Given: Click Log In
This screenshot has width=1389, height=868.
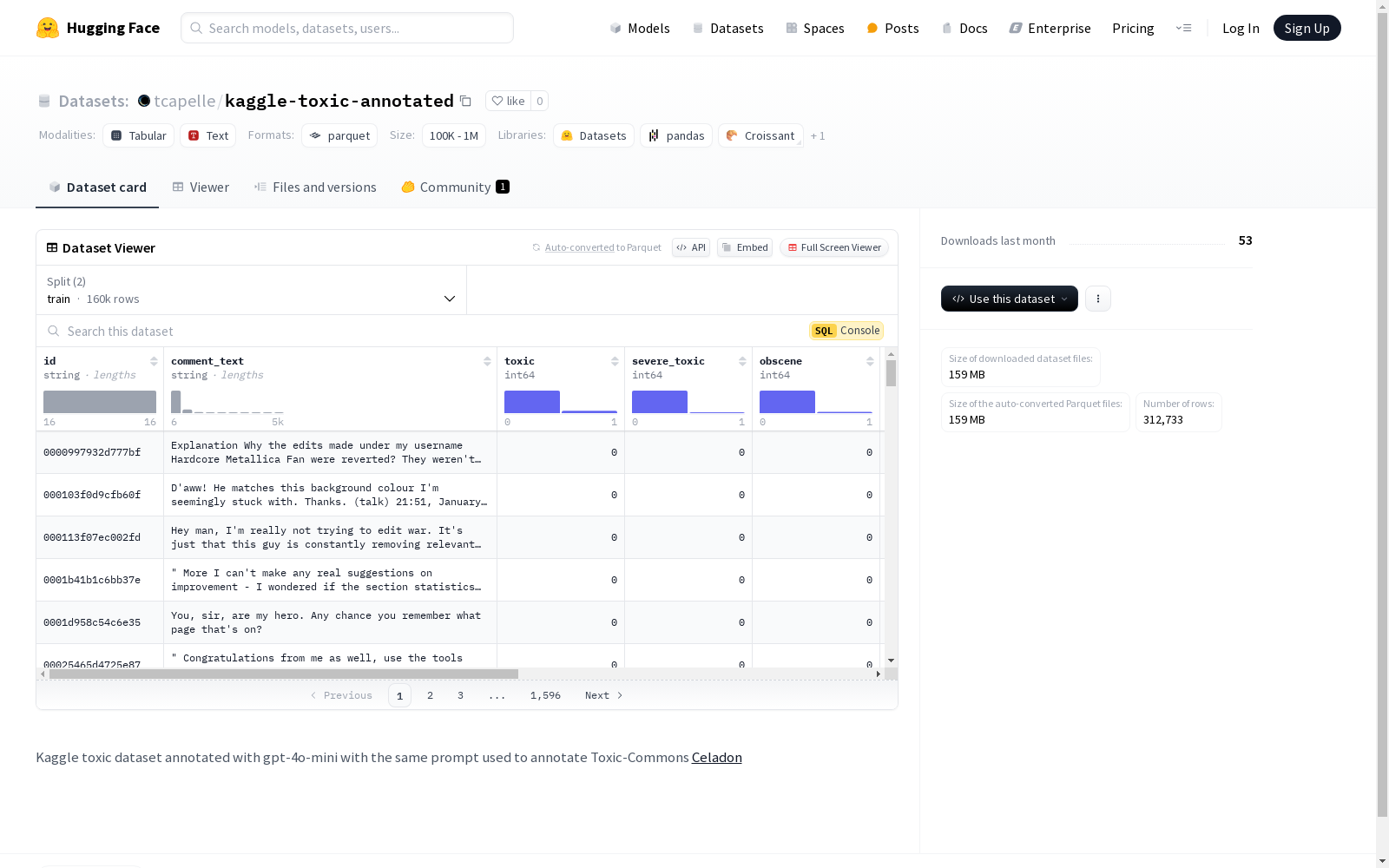Looking at the screenshot, I should (x=1241, y=28).
